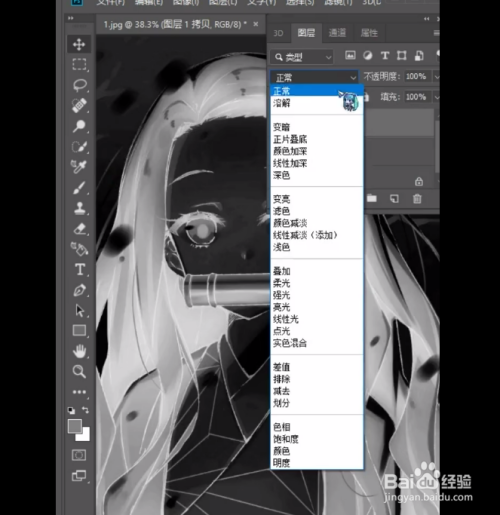Filter layers by type layers

coord(385,56)
